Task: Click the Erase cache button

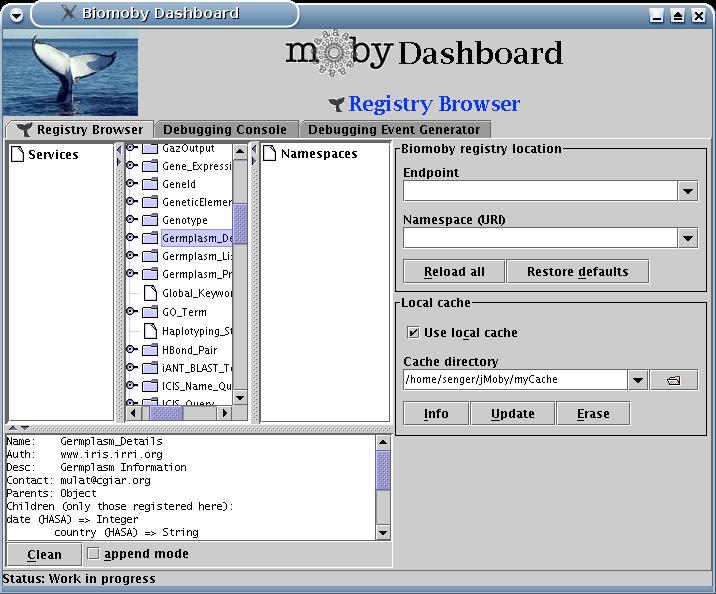Action: [590, 414]
